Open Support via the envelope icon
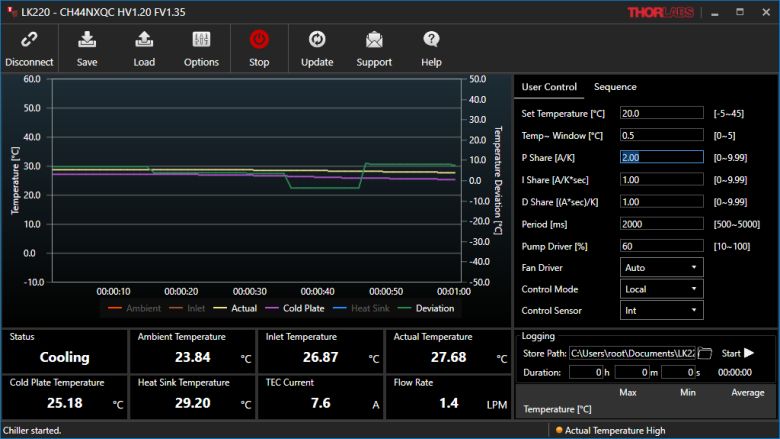Screen dimensions: 780x439 pos(374,41)
